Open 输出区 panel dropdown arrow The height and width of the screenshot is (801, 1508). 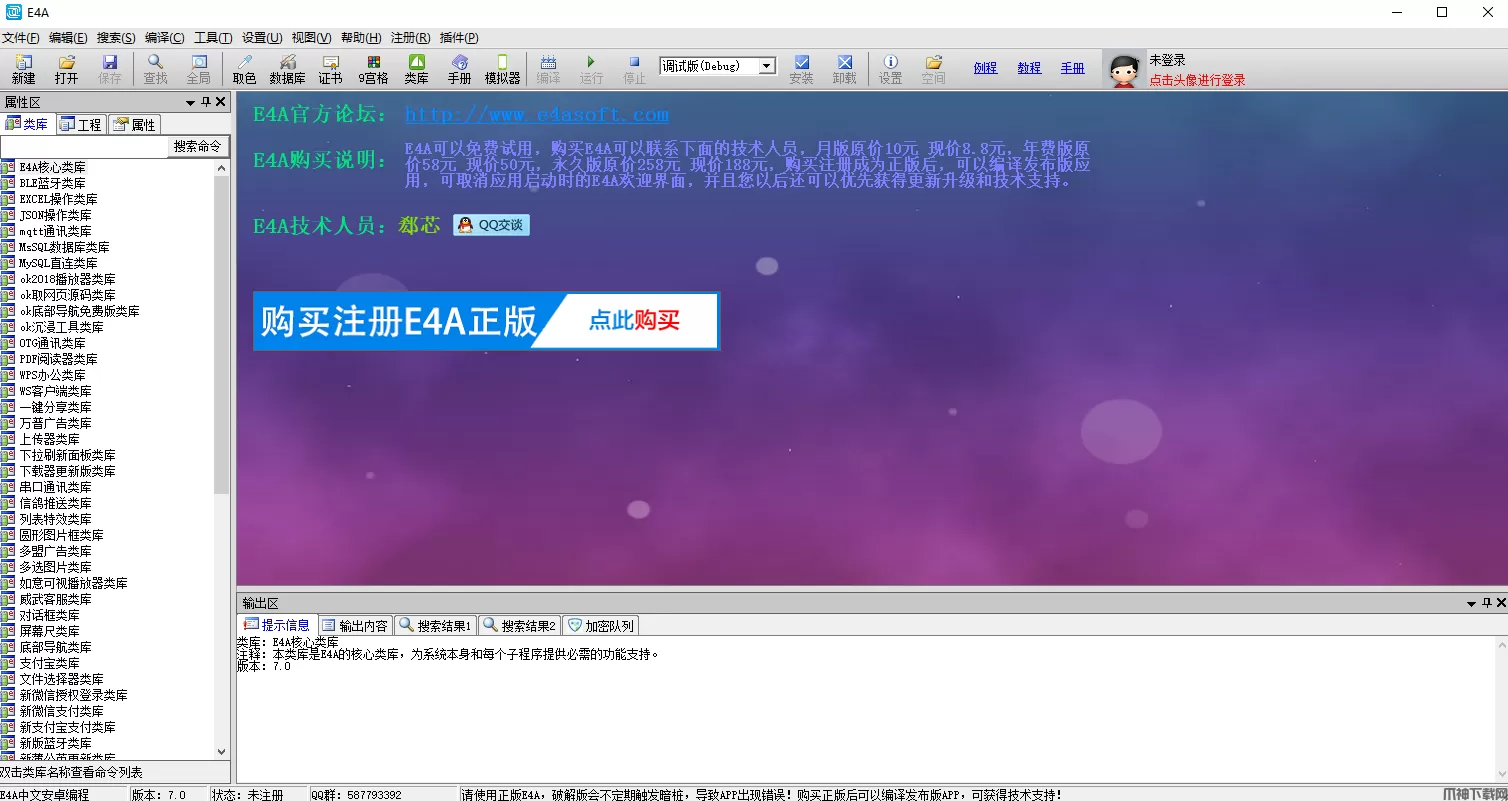(1471, 603)
